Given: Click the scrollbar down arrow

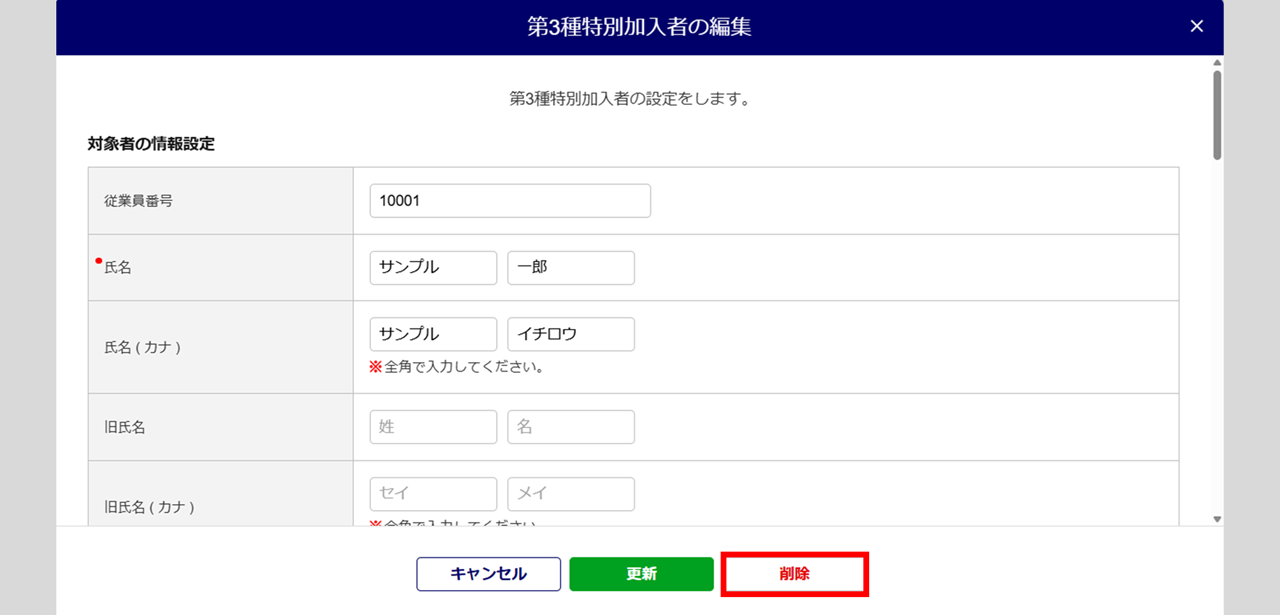Looking at the screenshot, I should 1217,519.
